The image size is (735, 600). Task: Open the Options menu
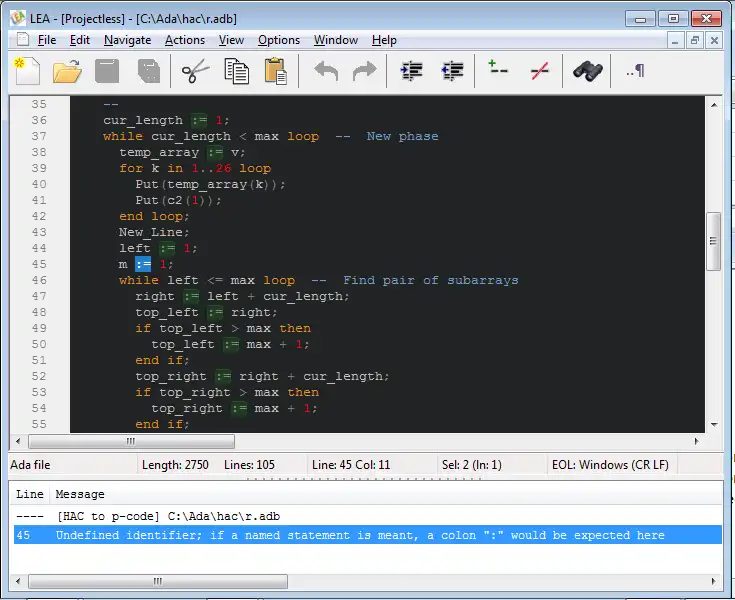click(x=278, y=40)
